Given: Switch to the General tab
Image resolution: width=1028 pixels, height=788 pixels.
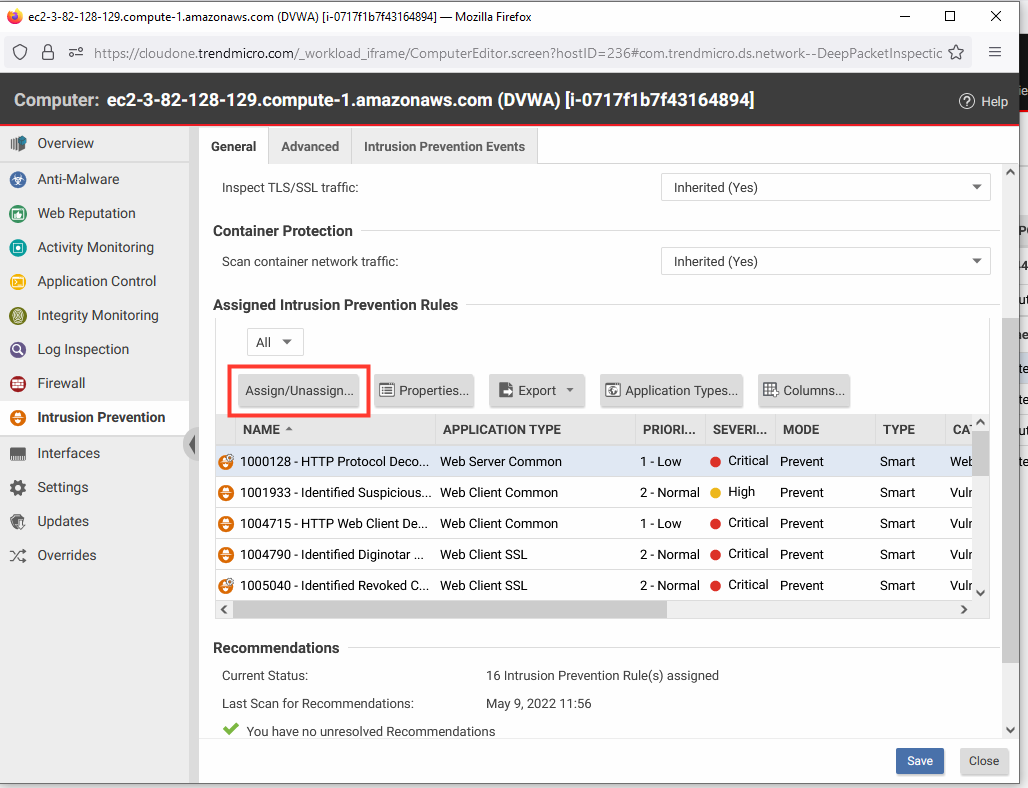Looking at the screenshot, I should (233, 146).
